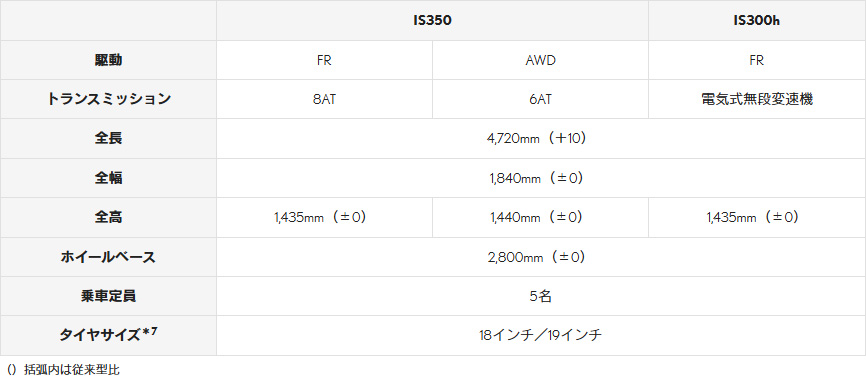Click the 全幅 row header
The image size is (866, 376).
tap(108, 178)
